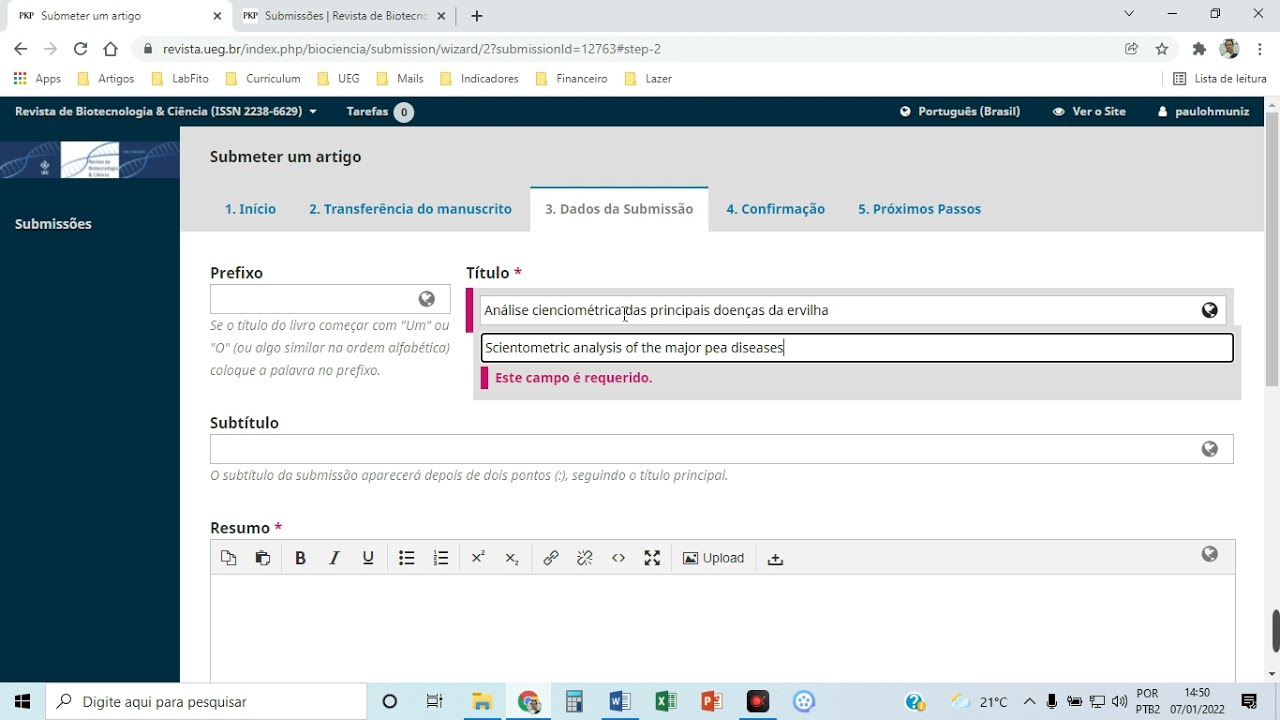
Task: Click the English title input field
Action: [857, 348]
